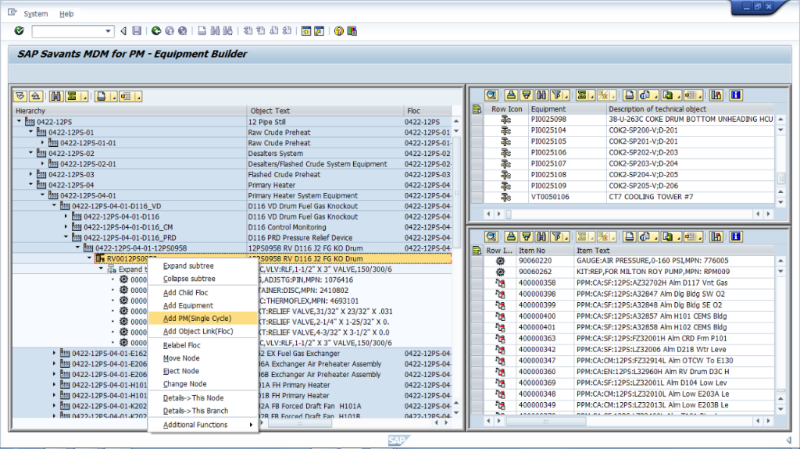800x449 pixels.
Task: Select equipment row PI0025104
Action: click(622, 130)
